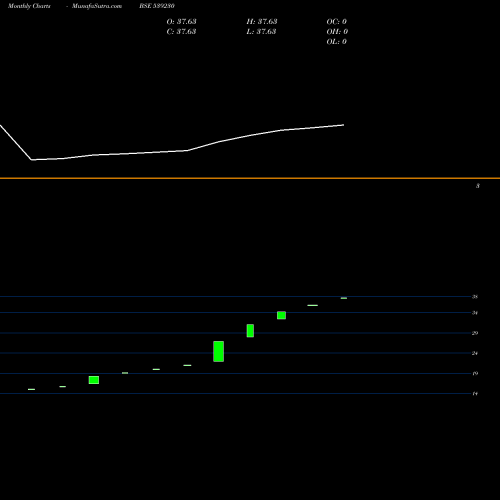Select the low value 'L: 37.63'

coord(262,31)
